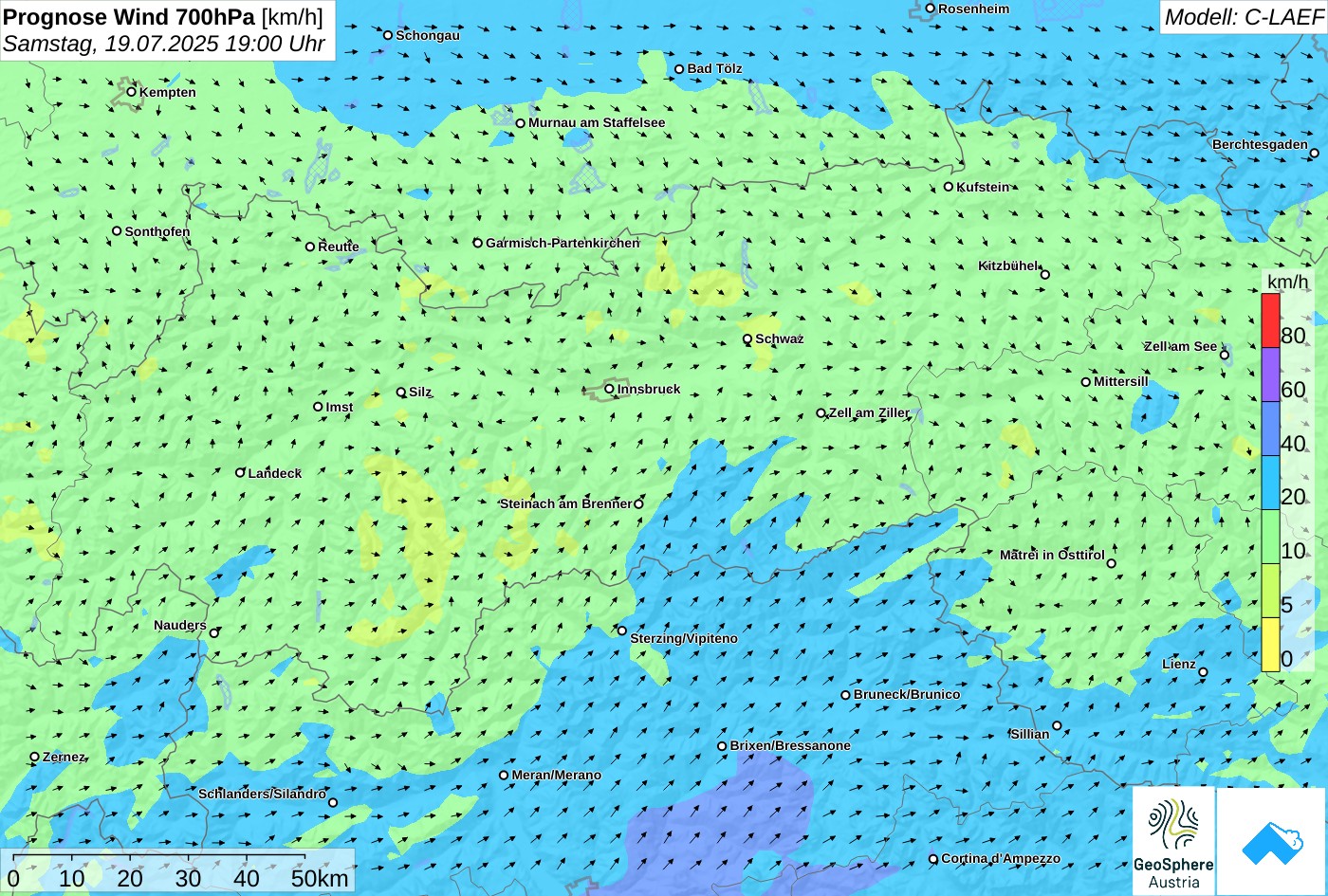The width and height of the screenshot is (1328, 896).
Task: Select the purple legend swatch above 60
Action: (1270, 375)
